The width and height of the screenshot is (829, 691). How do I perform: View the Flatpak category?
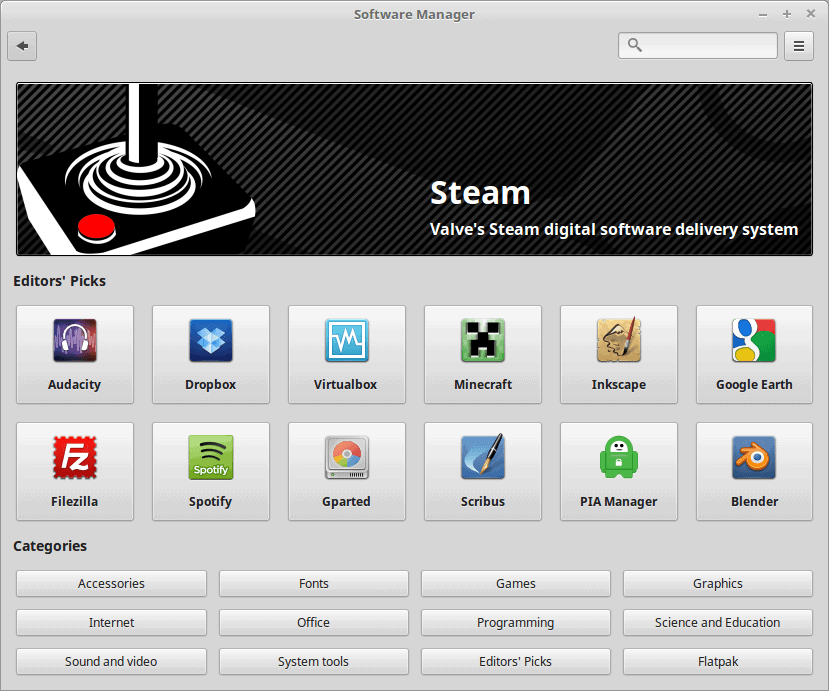click(717, 661)
